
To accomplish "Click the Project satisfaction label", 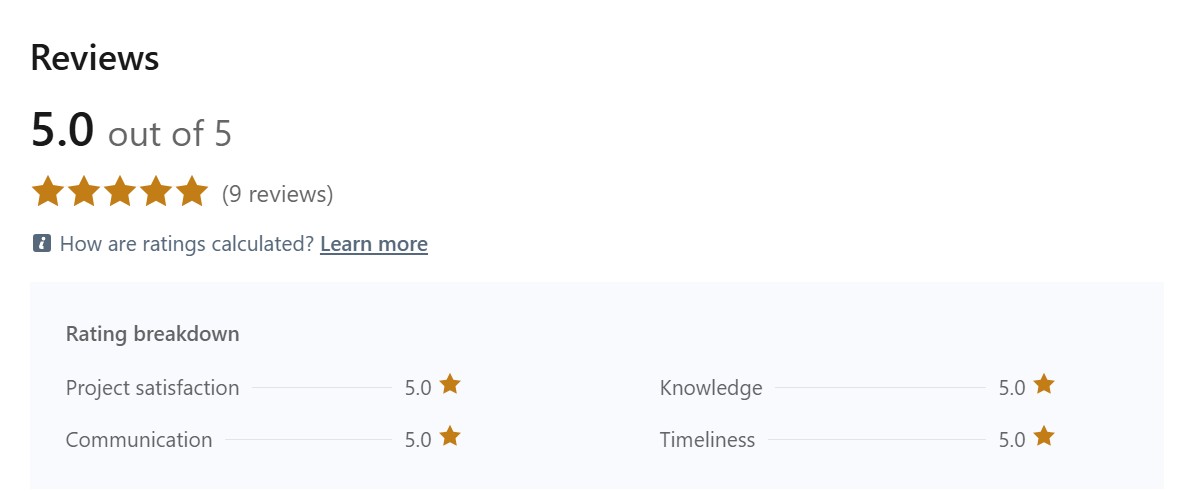I will point(152,388).
